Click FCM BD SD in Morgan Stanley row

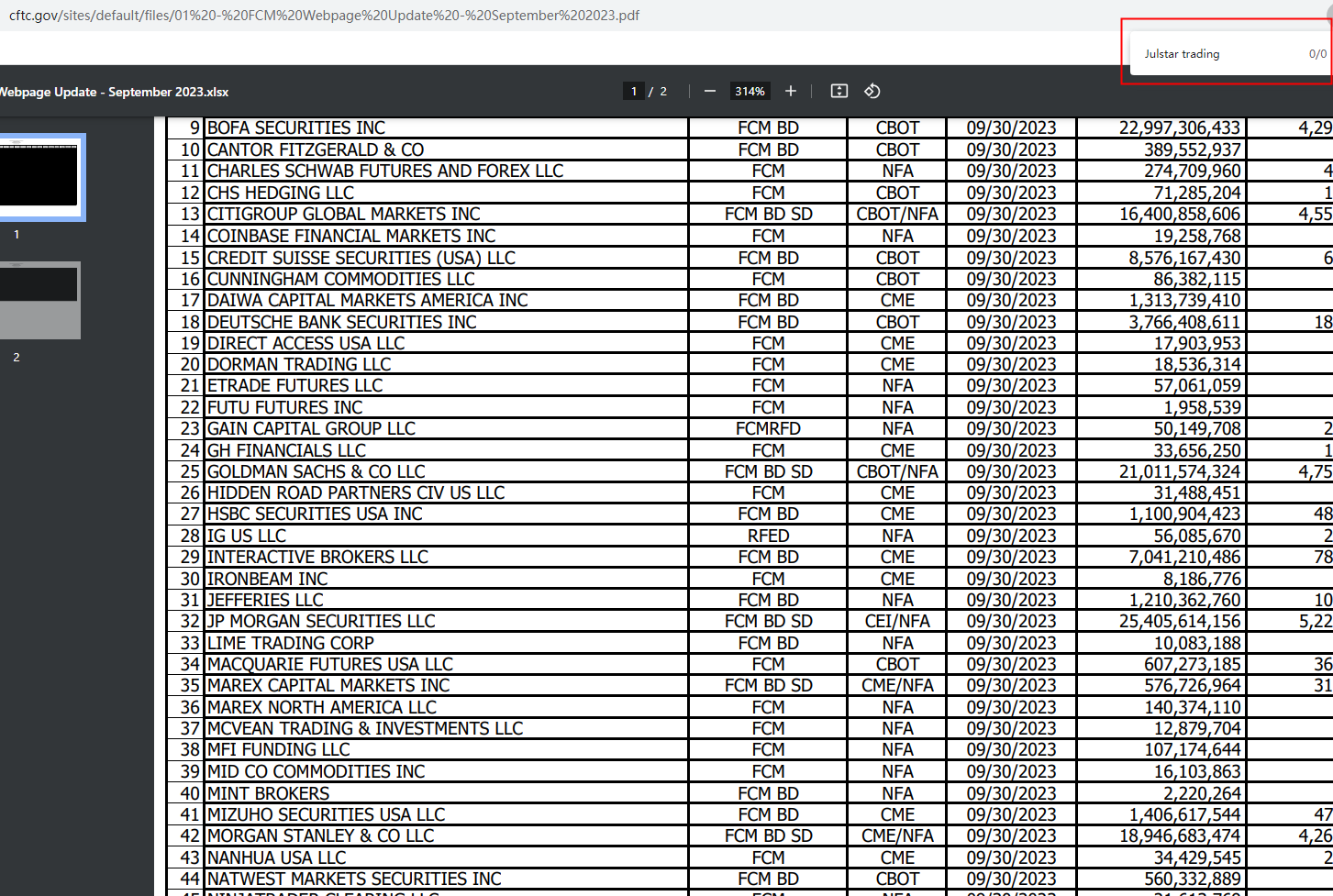click(769, 835)
